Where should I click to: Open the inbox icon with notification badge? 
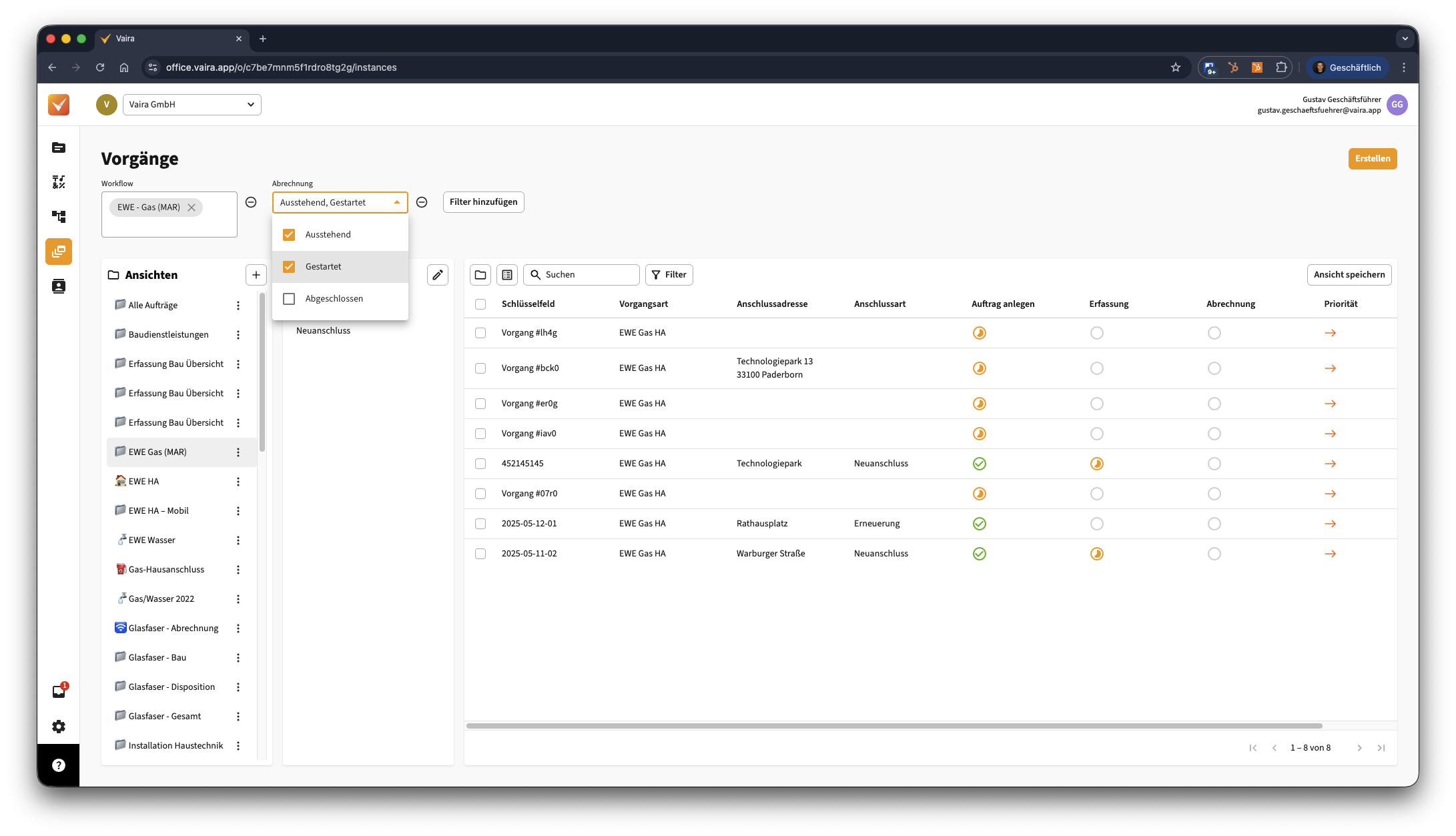click(x=59, y=692)
